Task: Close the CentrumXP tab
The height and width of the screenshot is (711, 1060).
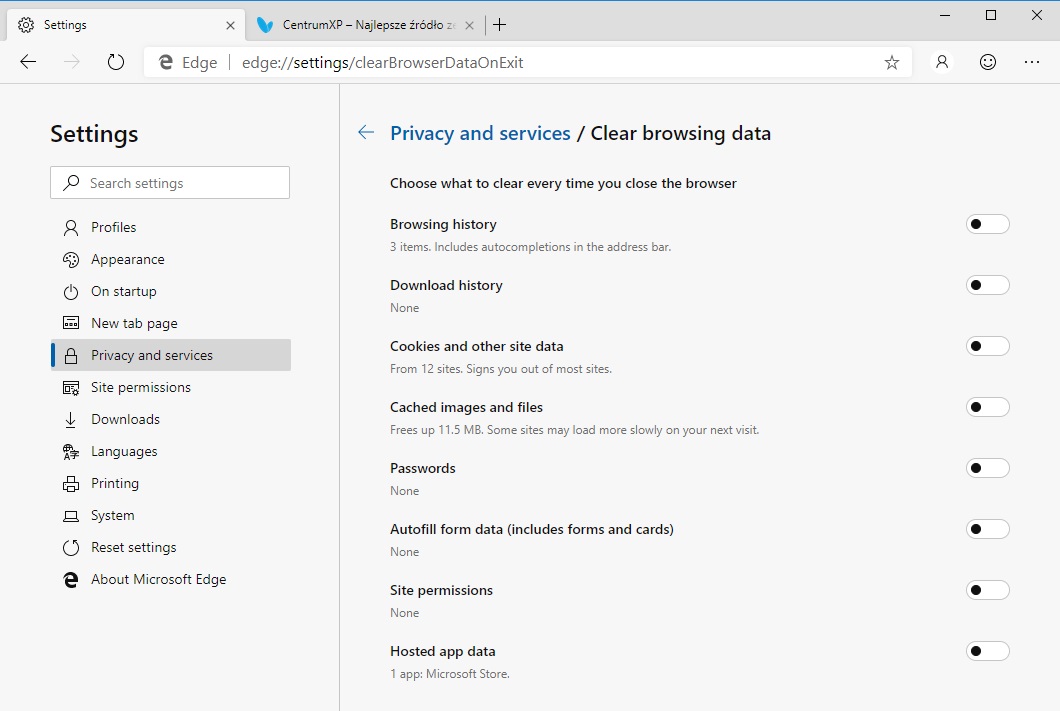Action: tap(470, 25)
